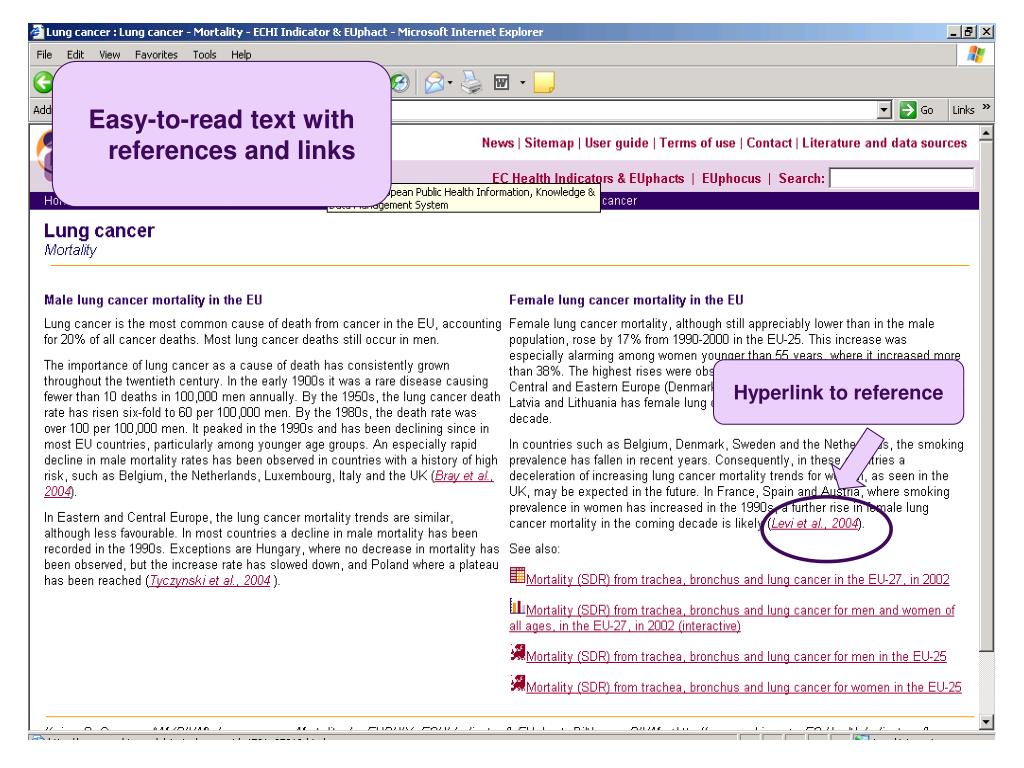Follow the Tyczynski et al., 2004 reference link
Screen dimensions: 1024x768
pyautogui.click(x=210, y=581)
